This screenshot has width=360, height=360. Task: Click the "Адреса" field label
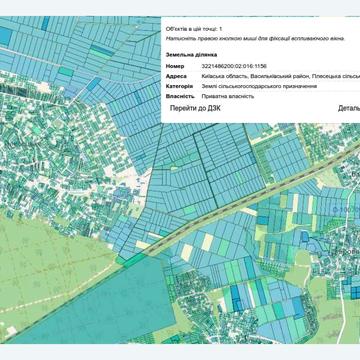point(176,76)
